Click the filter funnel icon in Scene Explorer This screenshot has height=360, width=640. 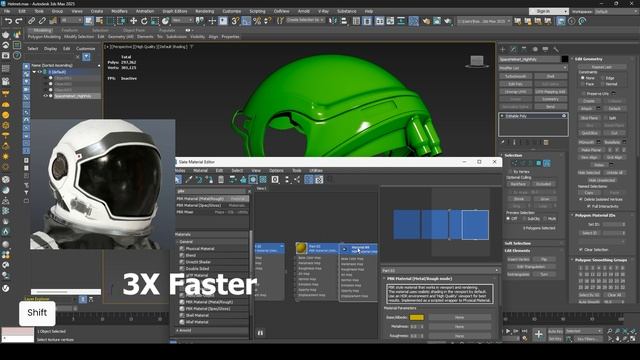(86, 57)
